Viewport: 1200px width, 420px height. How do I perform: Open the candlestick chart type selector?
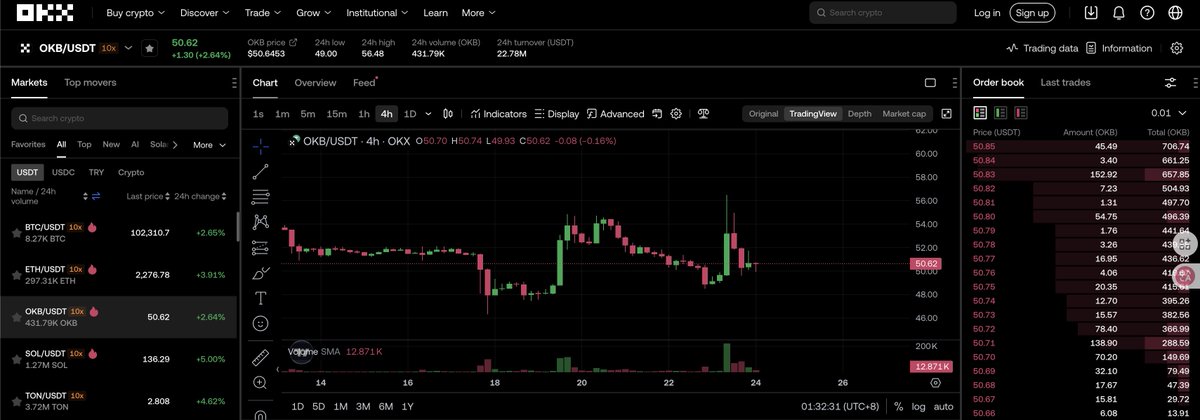pos(448,114)
